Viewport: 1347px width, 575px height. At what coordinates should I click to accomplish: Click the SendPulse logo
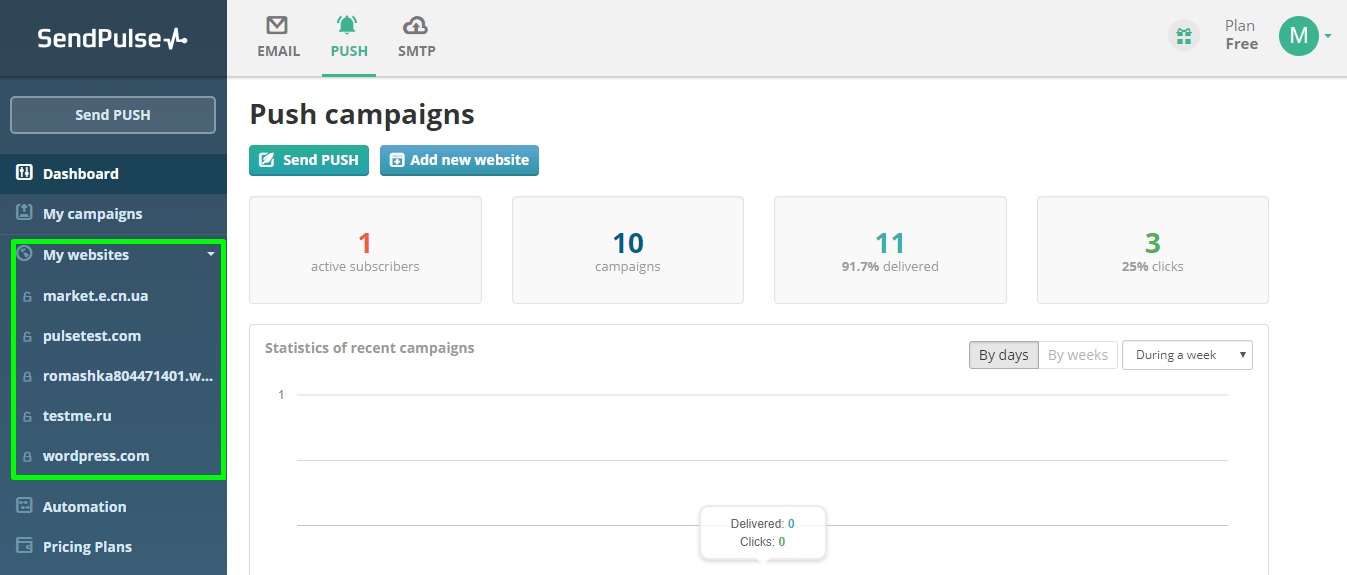click(x=112, y=38)
